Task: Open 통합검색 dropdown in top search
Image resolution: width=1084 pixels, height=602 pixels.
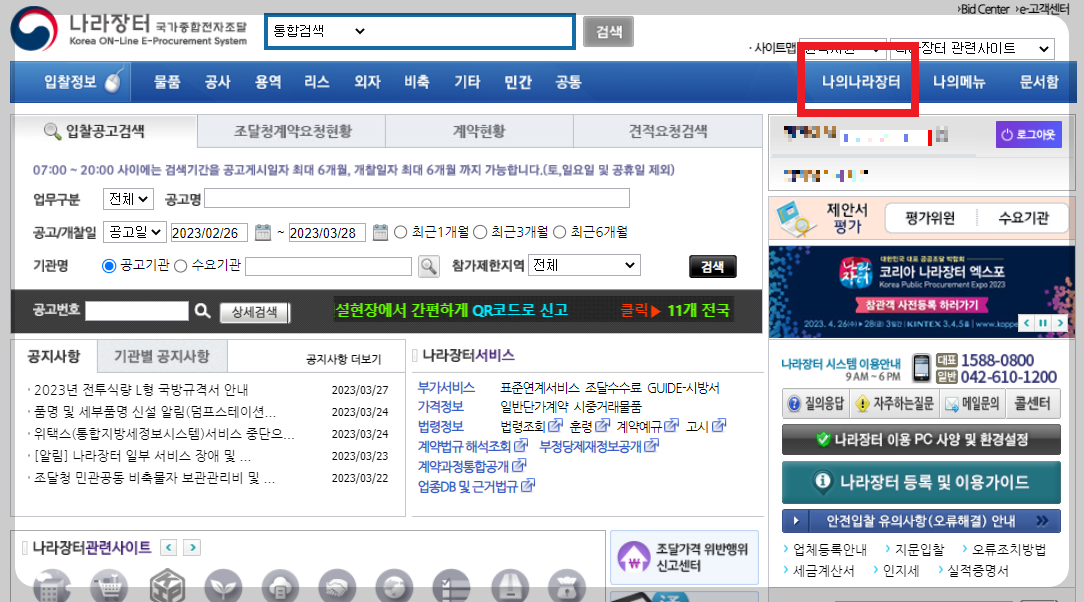Action: [x=318, y=30]
